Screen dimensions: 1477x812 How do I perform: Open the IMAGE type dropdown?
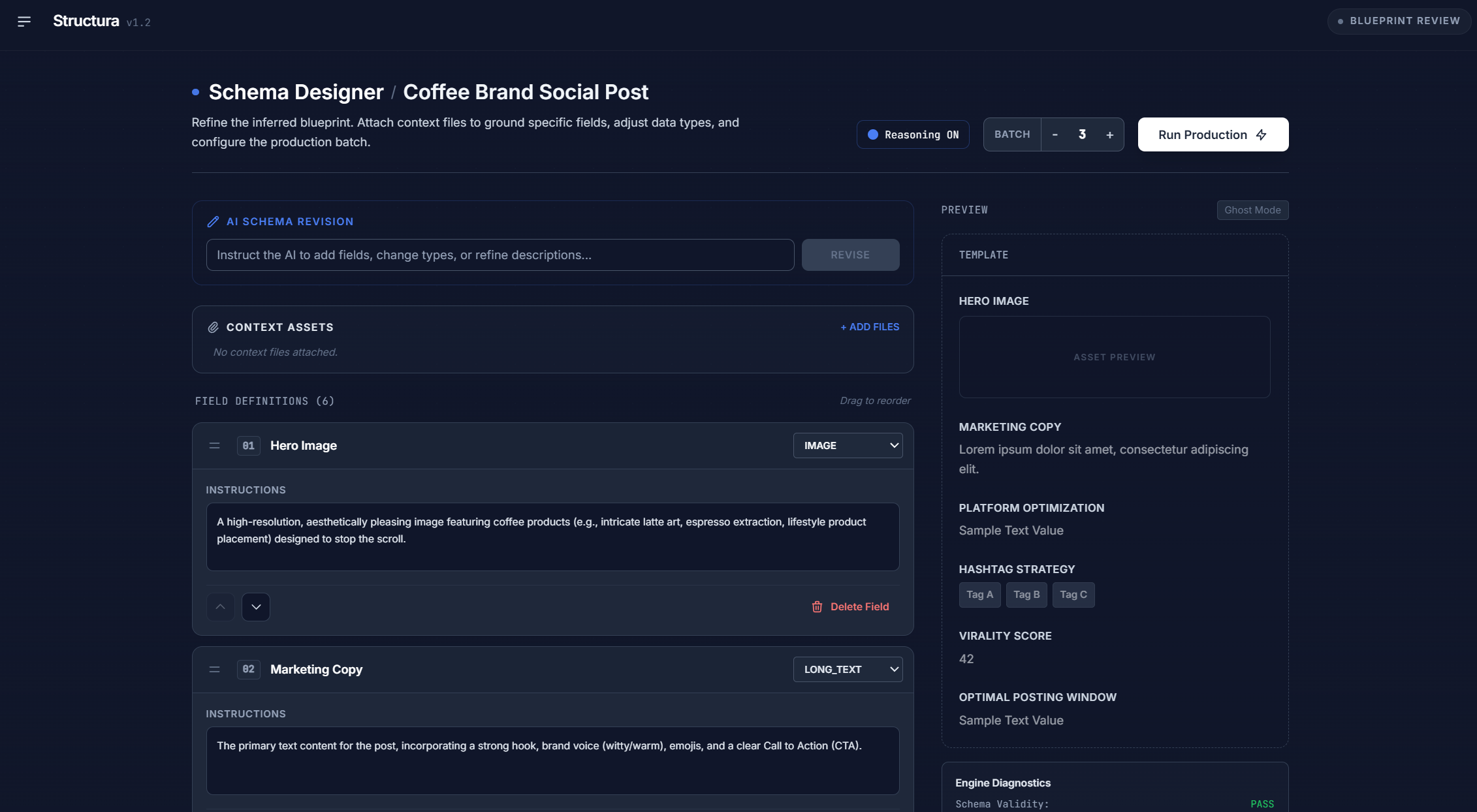pos(848,446)
